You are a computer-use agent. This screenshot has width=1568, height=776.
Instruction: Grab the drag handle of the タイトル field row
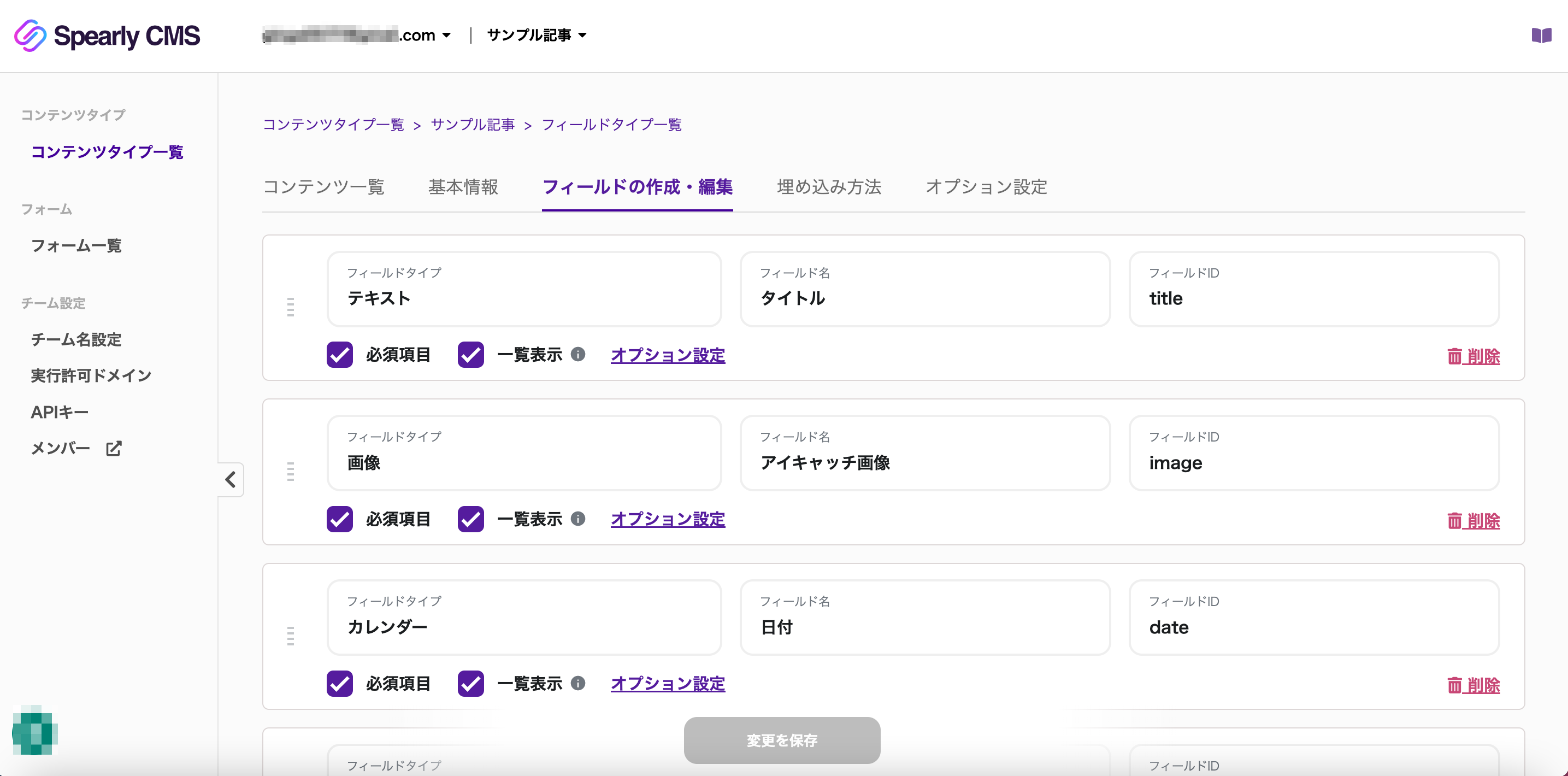290,307
